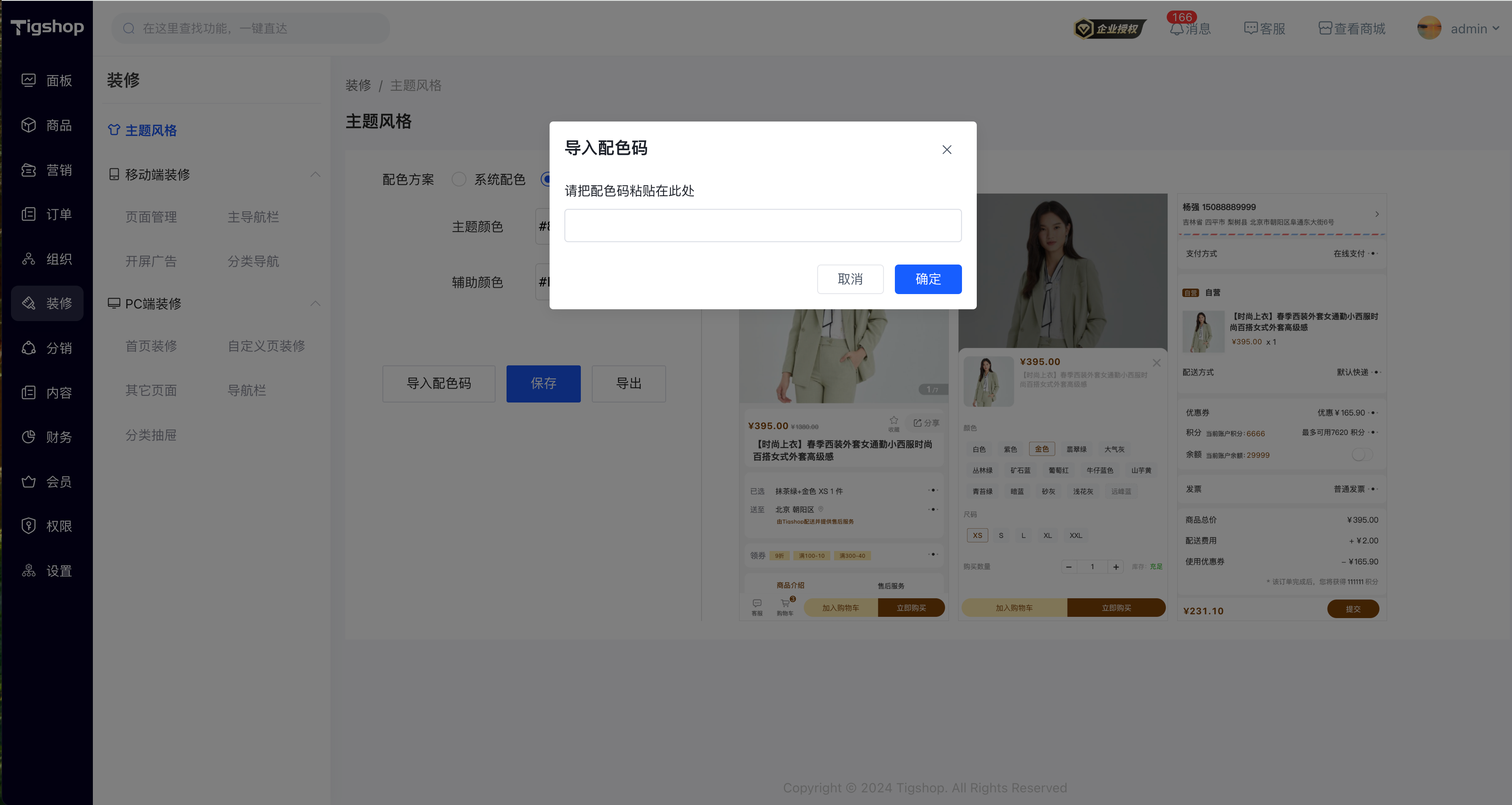Click the 确定 confirm button
Image resolution: width=1512 pixels, height=805 pixels.
[928, 279]
